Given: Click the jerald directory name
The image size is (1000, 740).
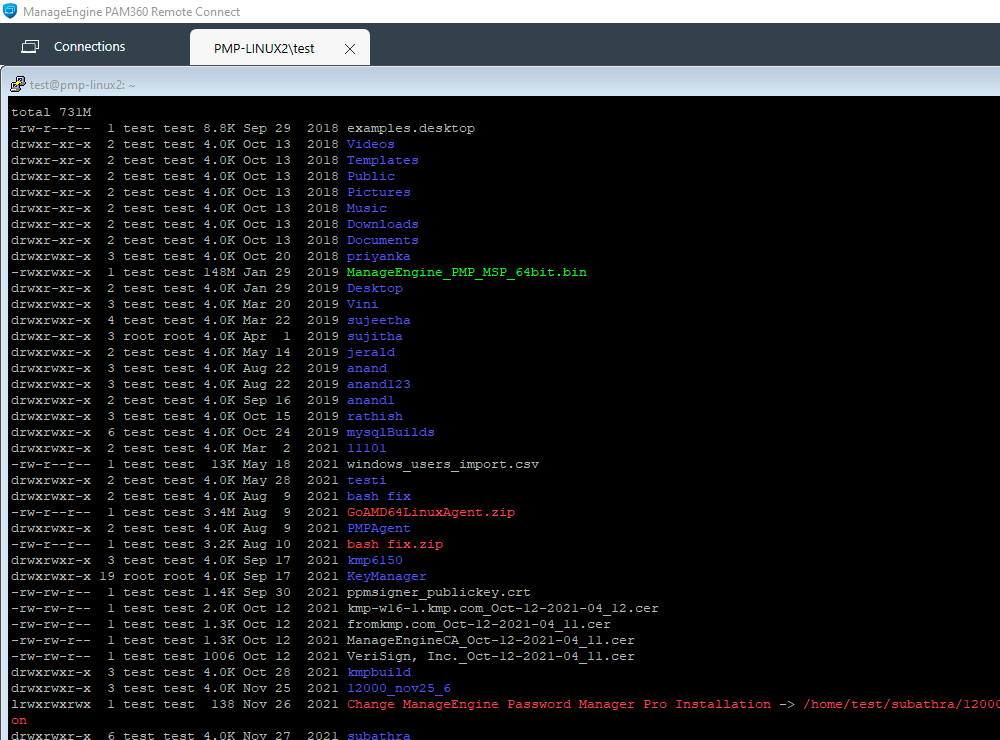Looking at the screenshot, I should (371, 352).
